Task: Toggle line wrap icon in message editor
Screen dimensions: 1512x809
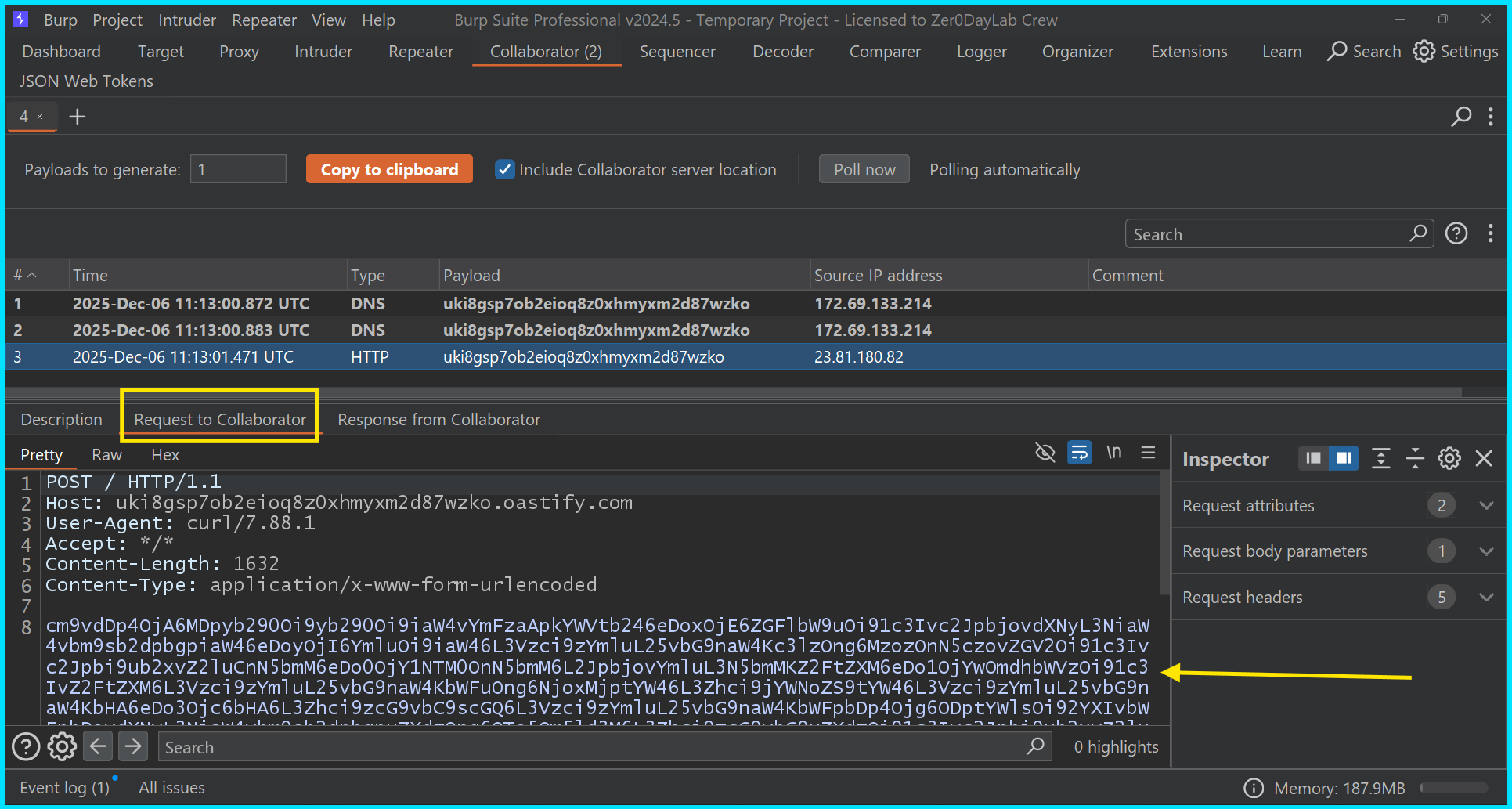Action: pos(1079,453)
